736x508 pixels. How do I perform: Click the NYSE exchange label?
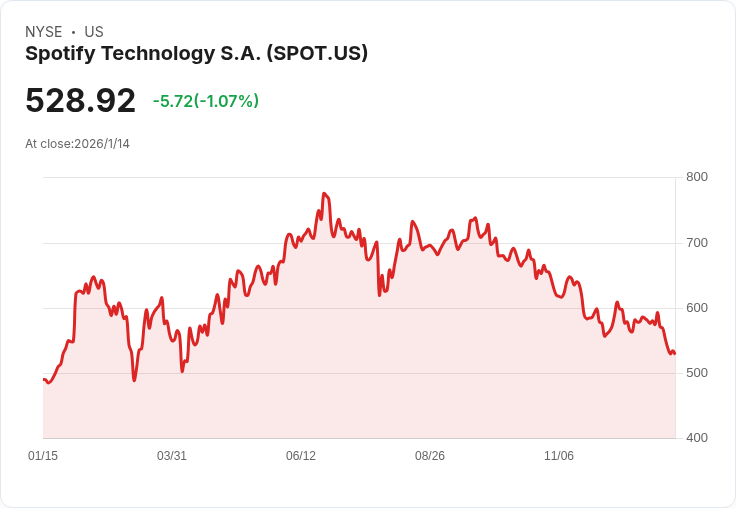click(x=44, y=32)
